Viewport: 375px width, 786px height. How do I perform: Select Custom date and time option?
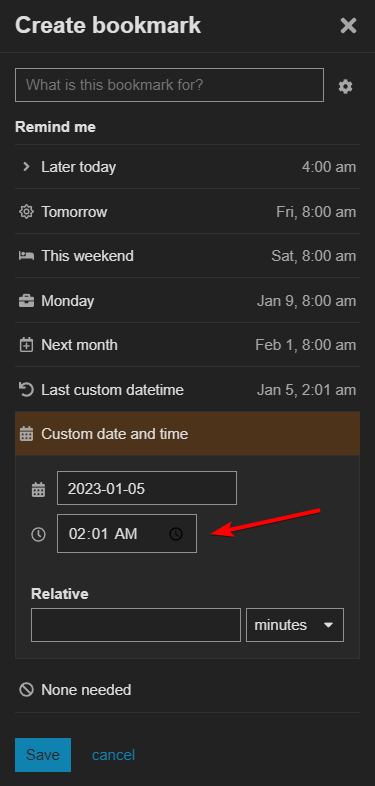pyautogui.click(x=188, y=434)
